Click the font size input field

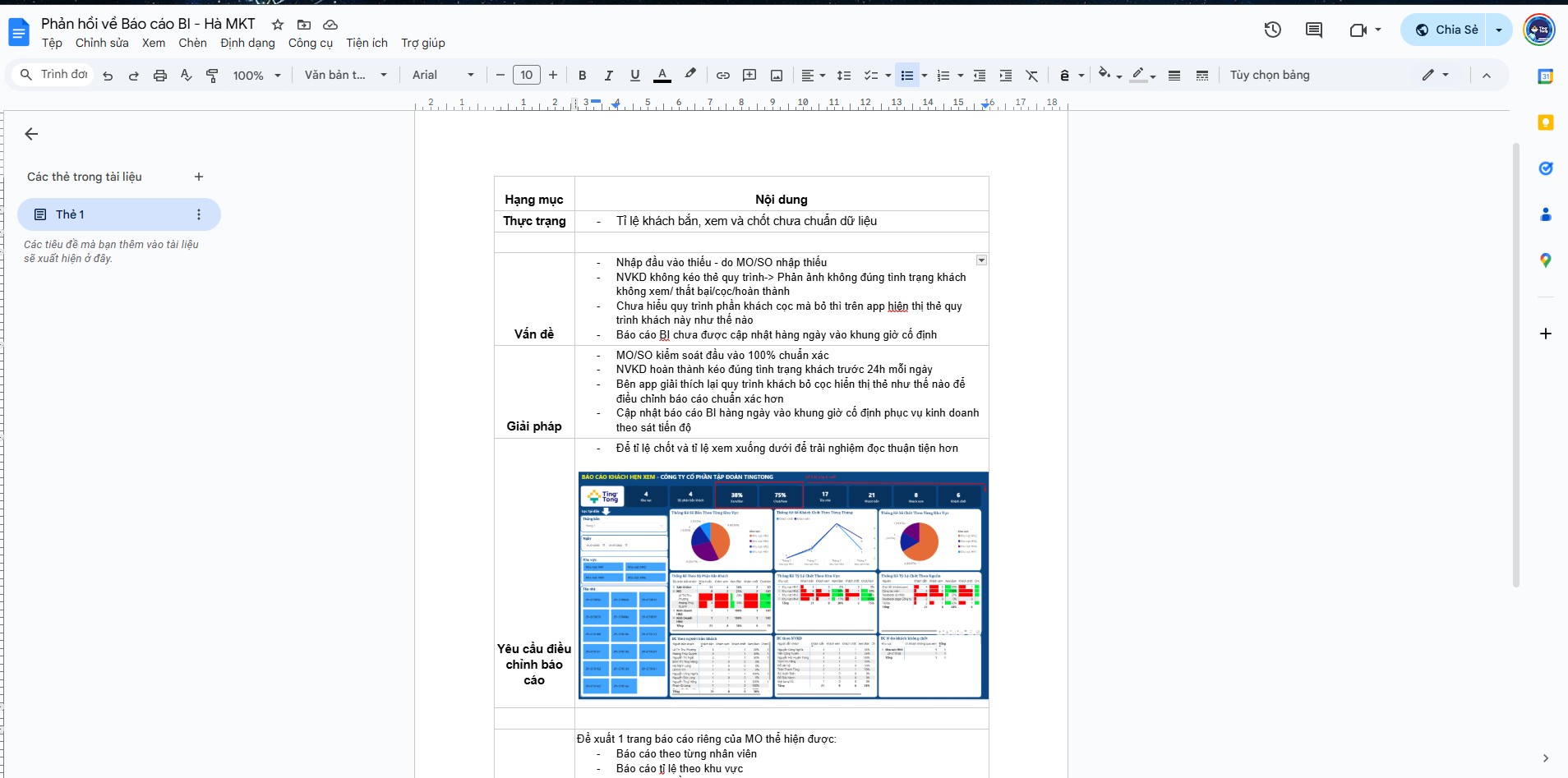[526, 76]
